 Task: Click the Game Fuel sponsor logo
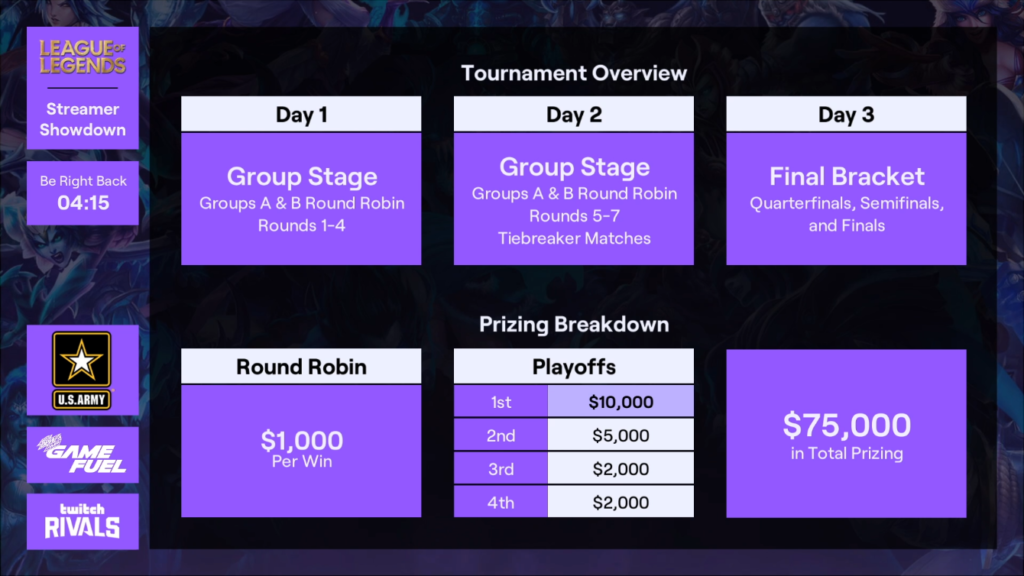[82, 455]
